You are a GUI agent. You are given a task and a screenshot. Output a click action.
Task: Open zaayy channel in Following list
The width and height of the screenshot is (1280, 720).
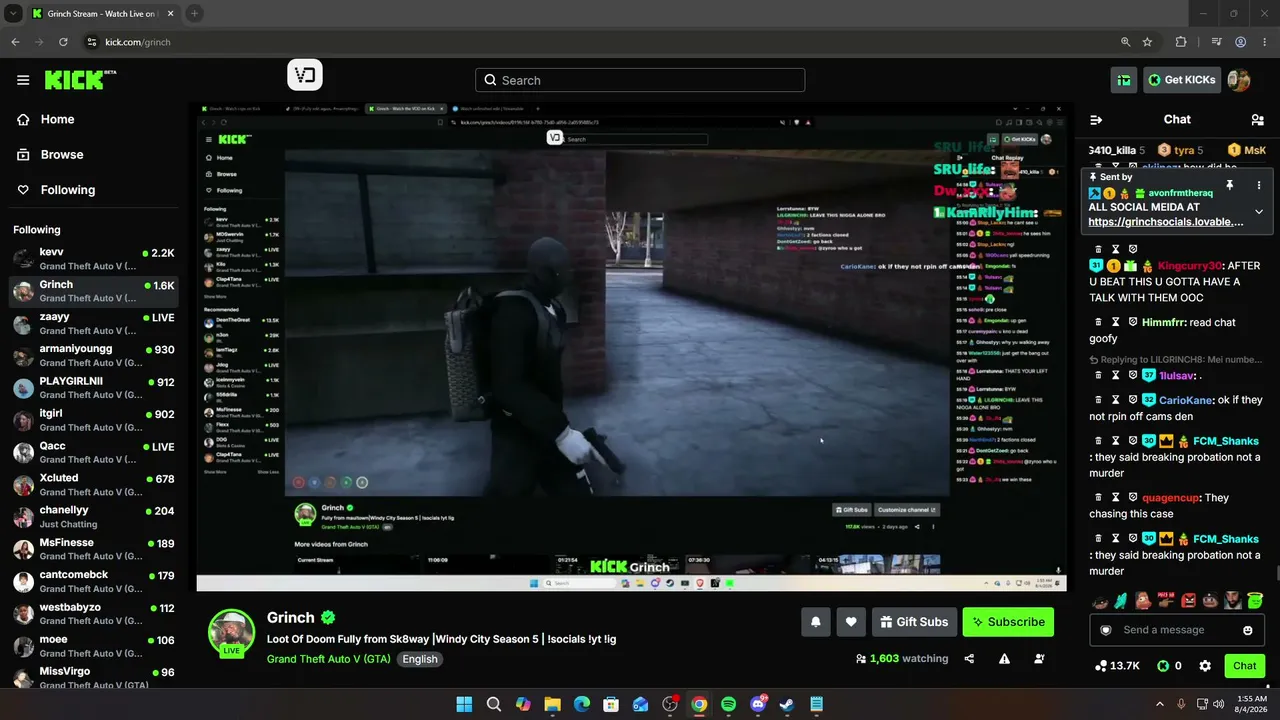94,323
